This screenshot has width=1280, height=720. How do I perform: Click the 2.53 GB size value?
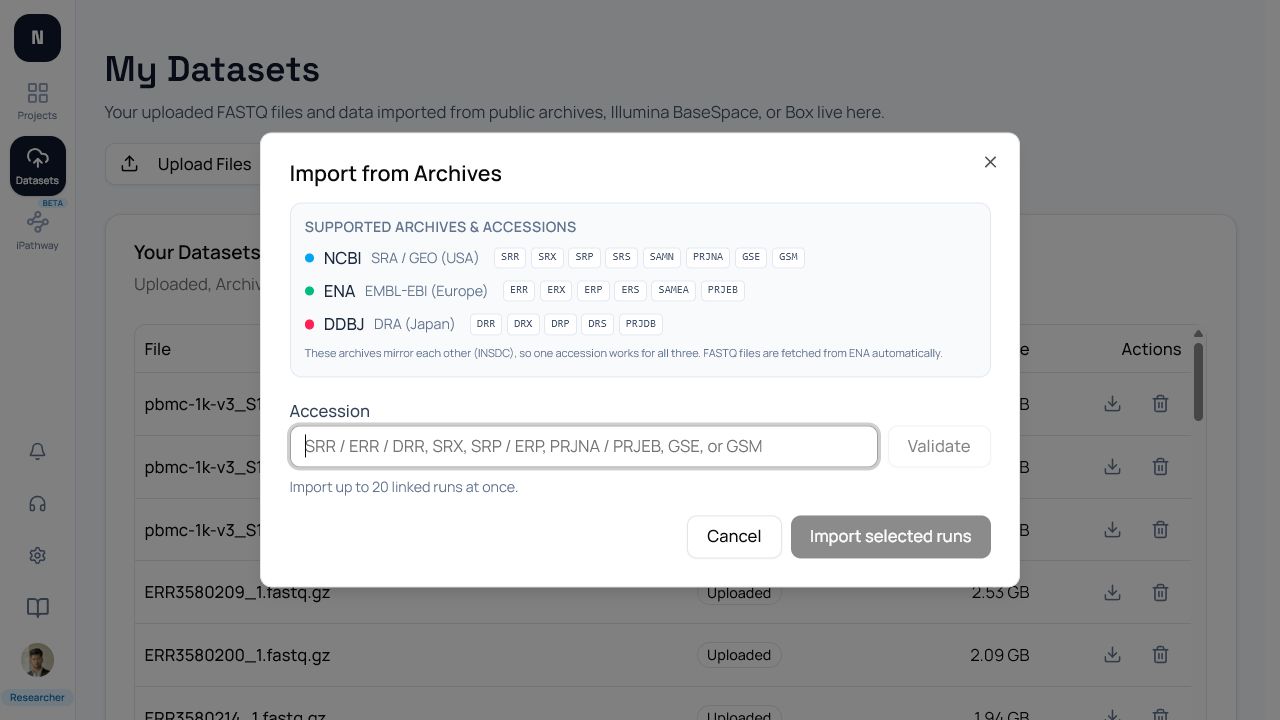1000,592
